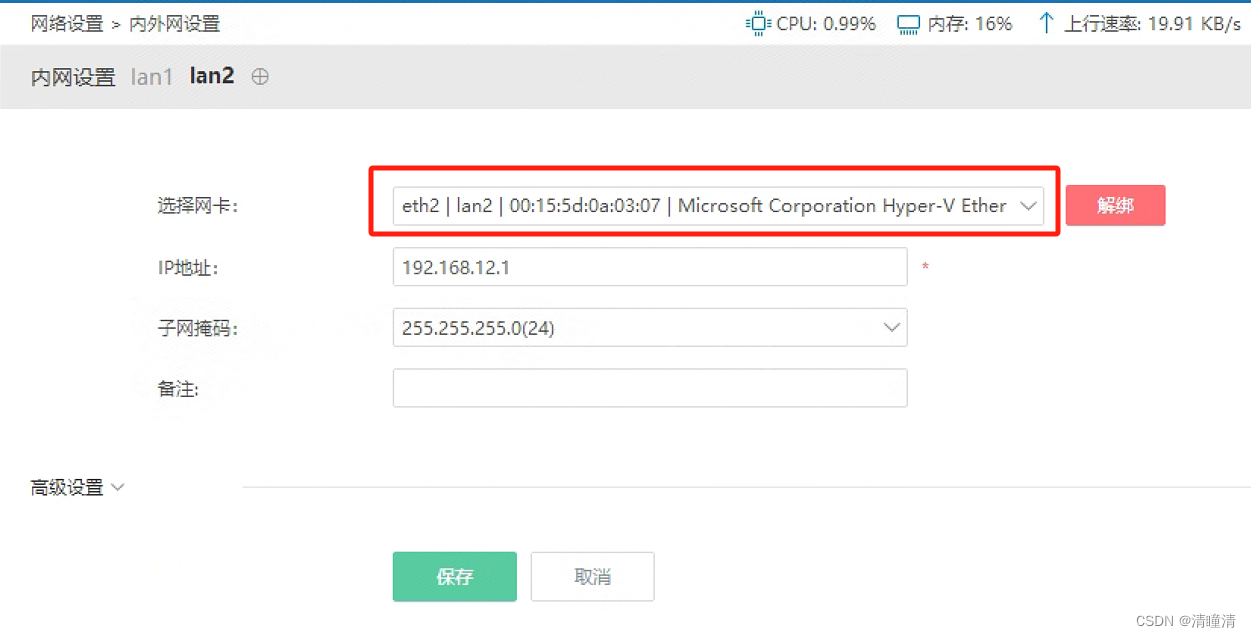Viewport: 1251px width, 637px height.
Task: Click the 内网设置 heading
Action: (x=73, y=77)
